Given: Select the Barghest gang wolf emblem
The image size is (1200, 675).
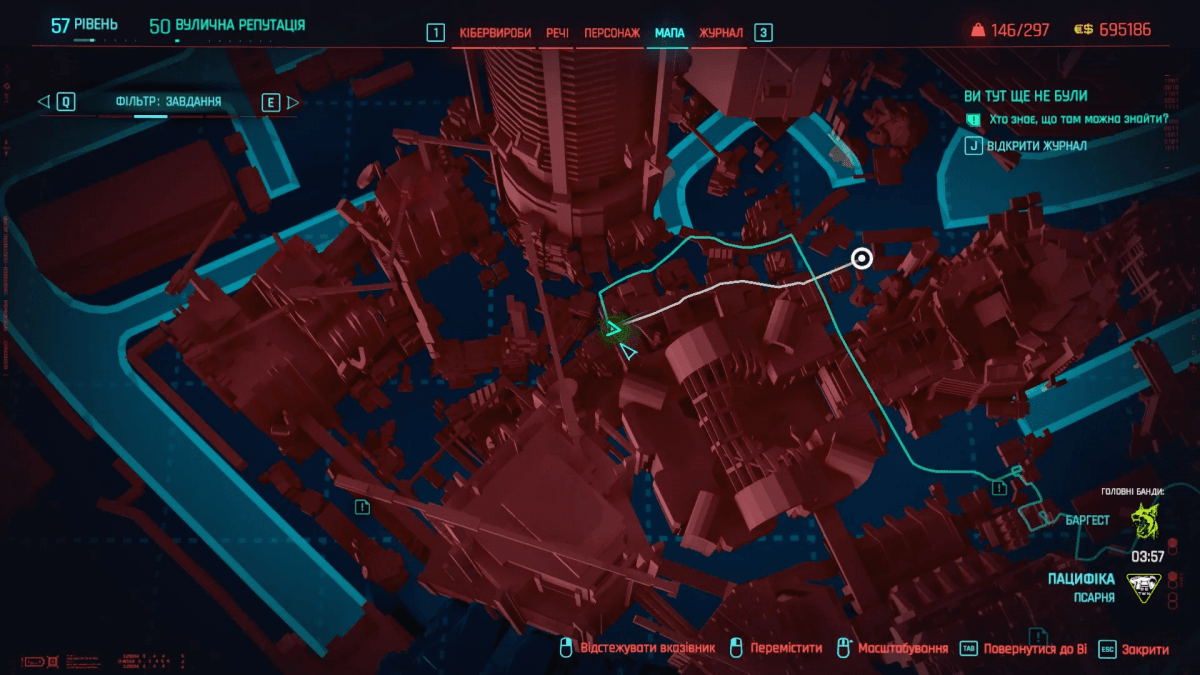Looking at the screenshot, I should click(x=1144, y=521).
